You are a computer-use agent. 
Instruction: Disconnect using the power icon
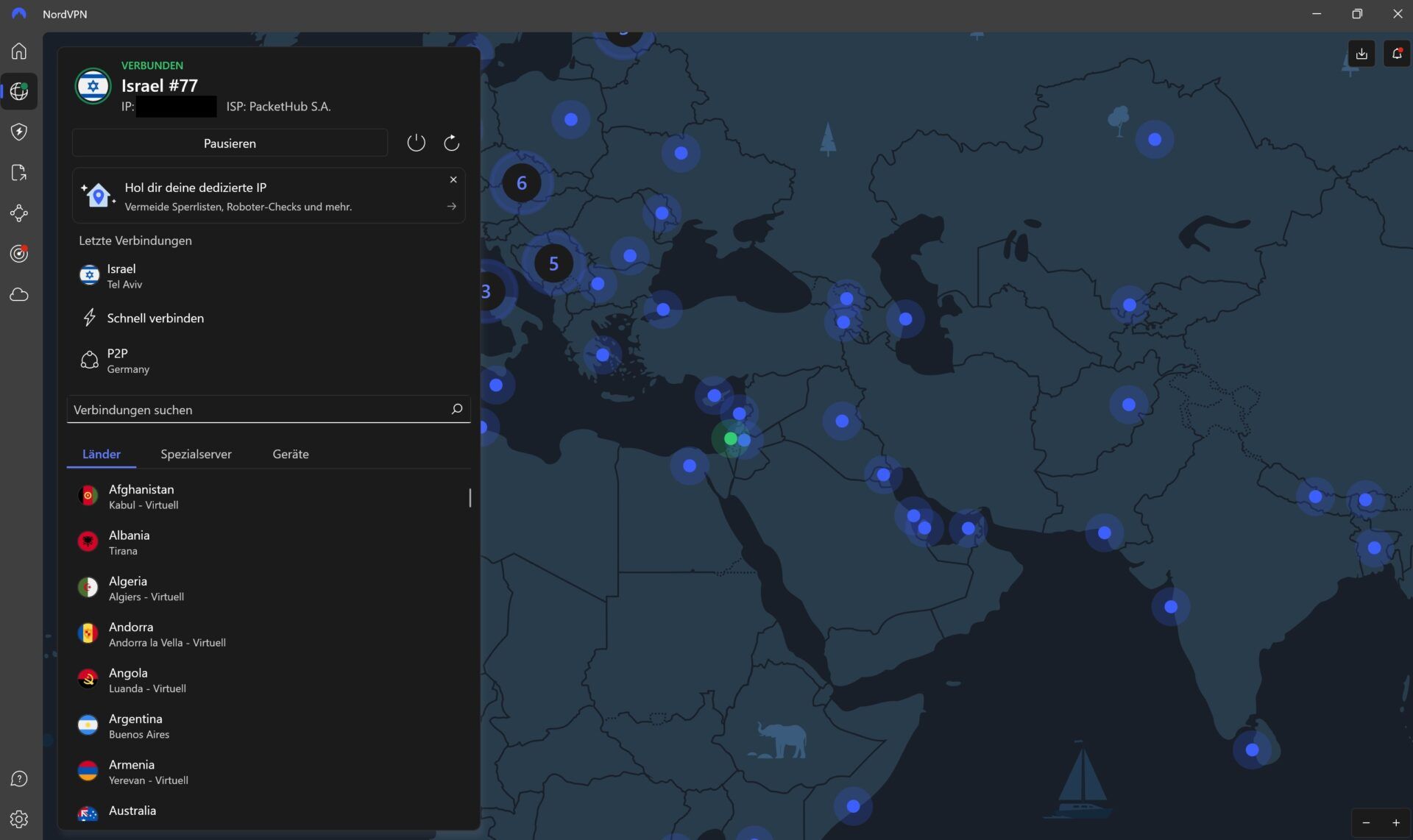point(417,142)
